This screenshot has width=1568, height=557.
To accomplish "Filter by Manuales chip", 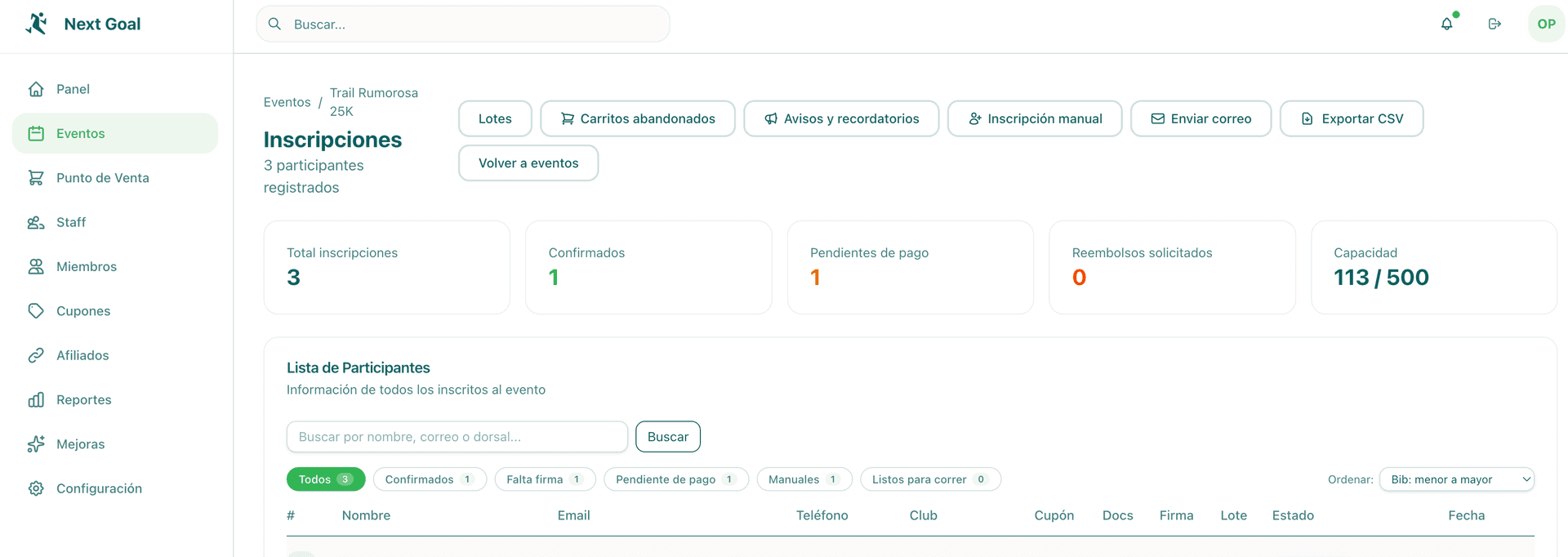I will point(804,479).
